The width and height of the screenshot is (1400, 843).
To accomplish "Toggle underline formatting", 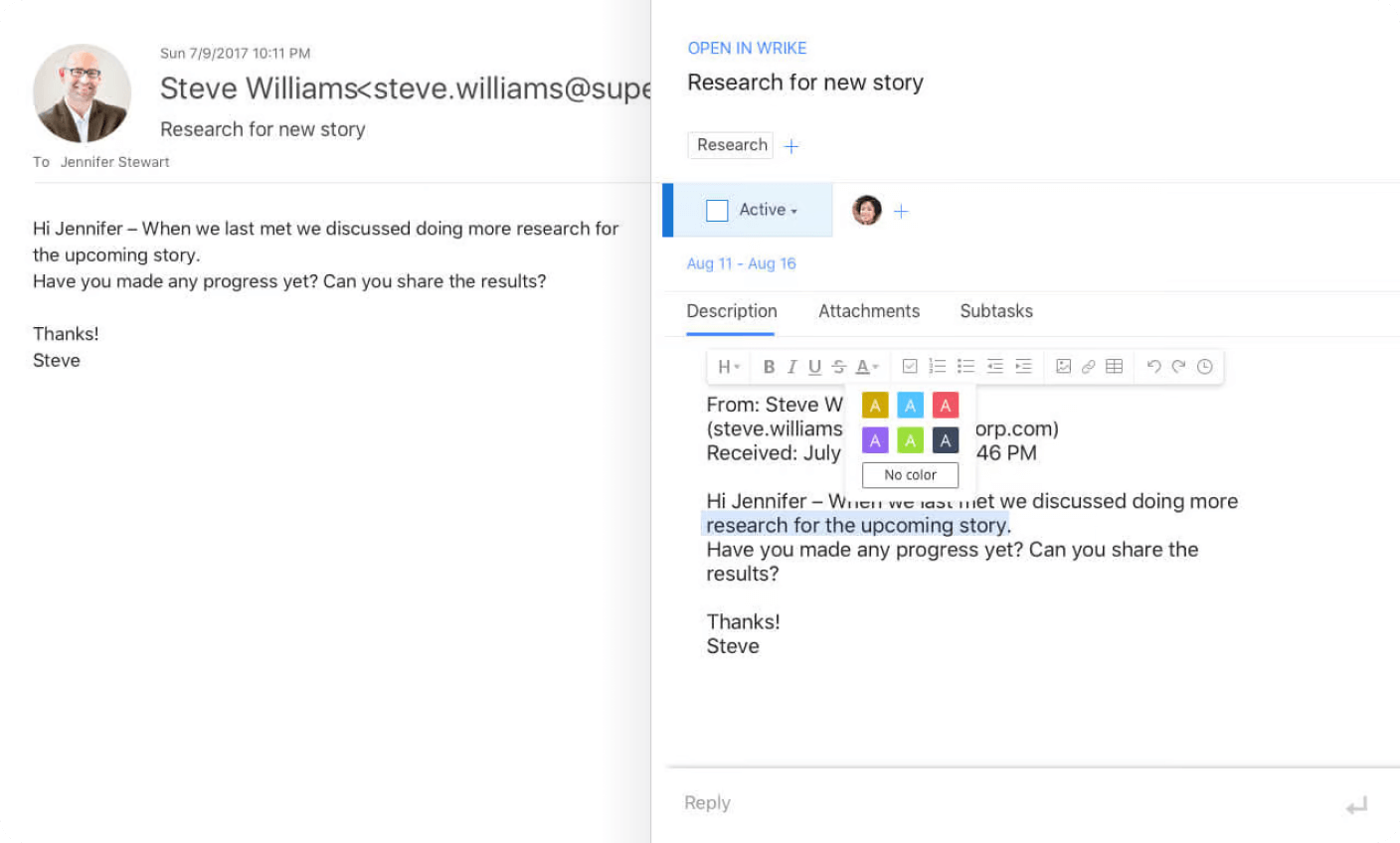I will (814, 367).
